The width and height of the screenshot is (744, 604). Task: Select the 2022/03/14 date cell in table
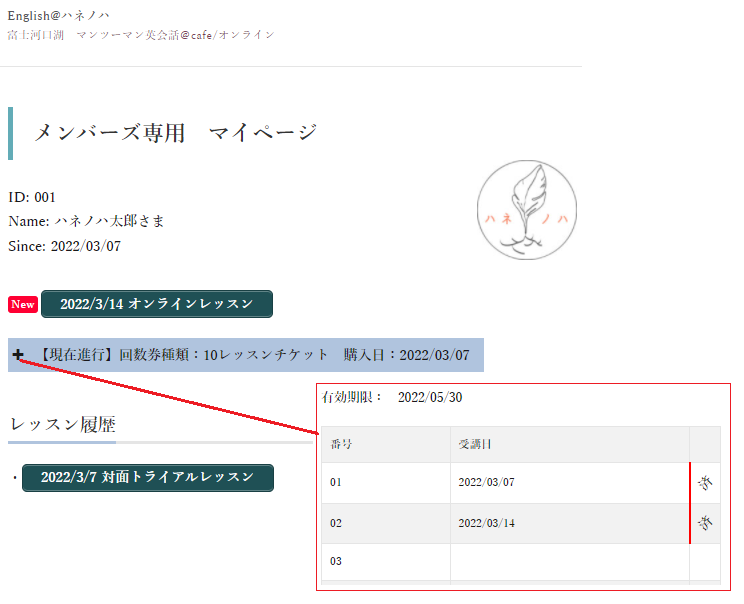tap(488, 523)
